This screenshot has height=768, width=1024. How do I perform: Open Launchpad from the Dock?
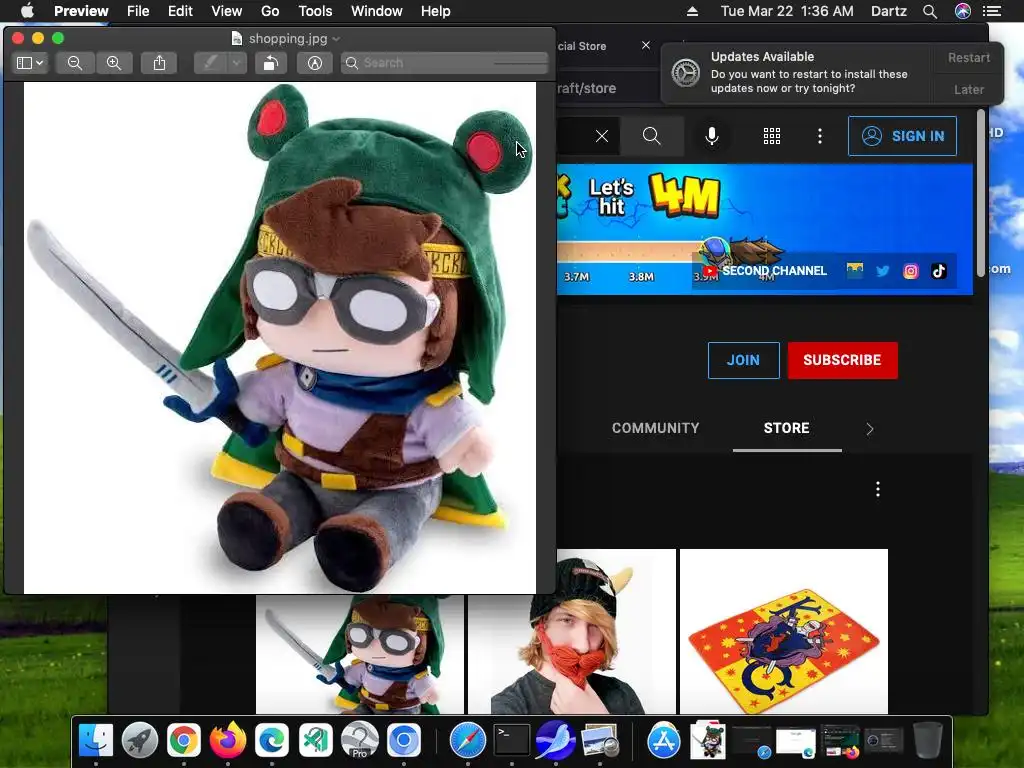(x=140, y=741)
